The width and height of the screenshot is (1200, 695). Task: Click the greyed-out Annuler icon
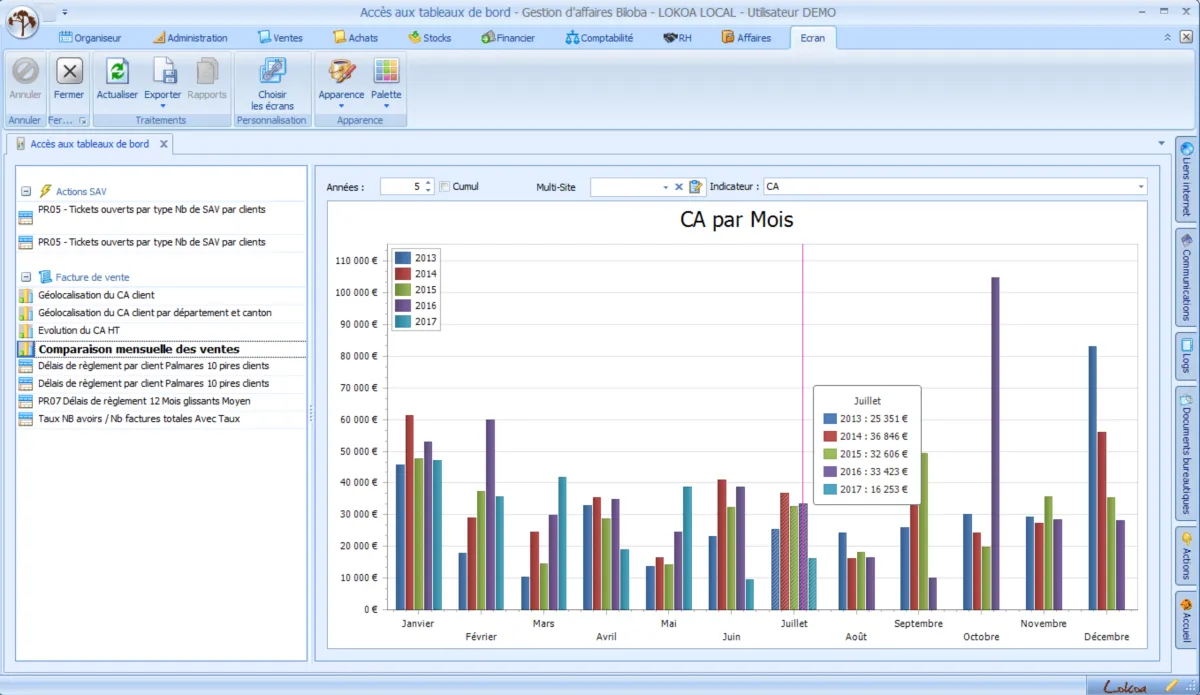coord(25,71)
